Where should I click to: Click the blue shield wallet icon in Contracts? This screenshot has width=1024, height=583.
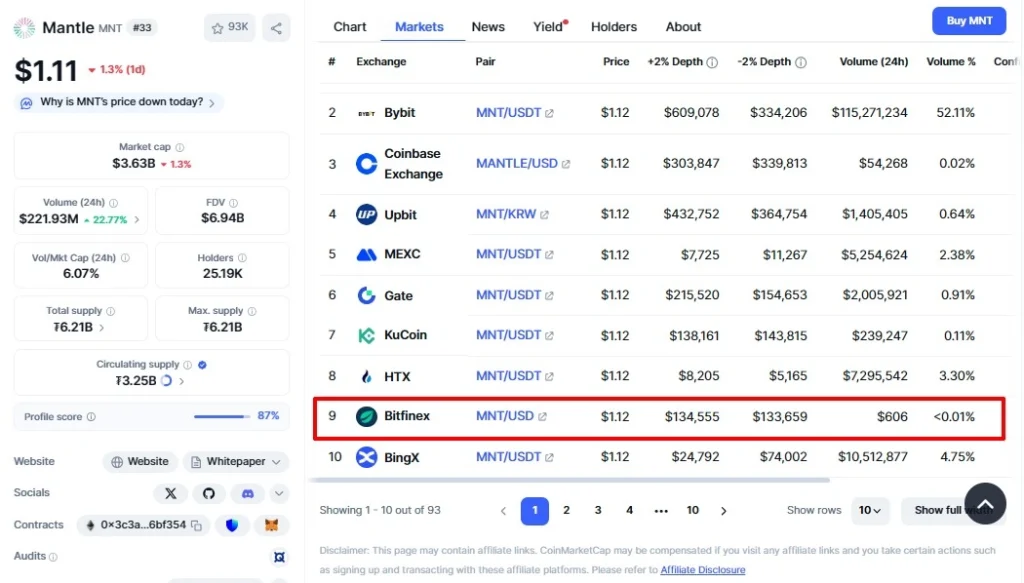coord(232,525)
